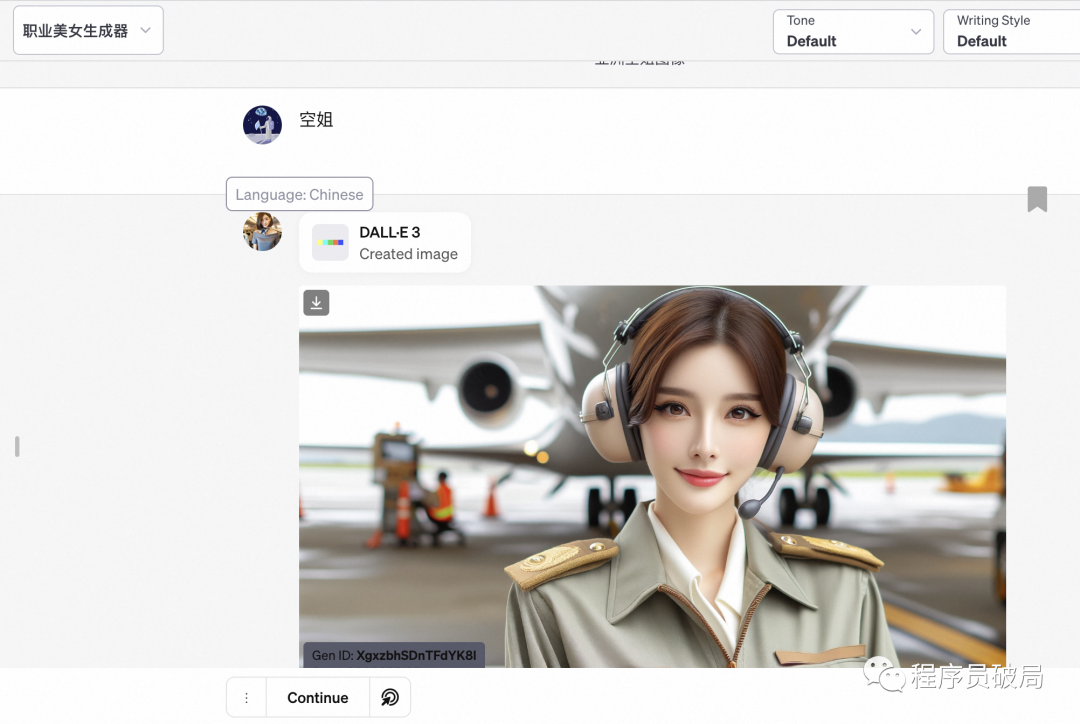Open the three-dot options menu
The image size is (1080, 724).
pos(246,698)
